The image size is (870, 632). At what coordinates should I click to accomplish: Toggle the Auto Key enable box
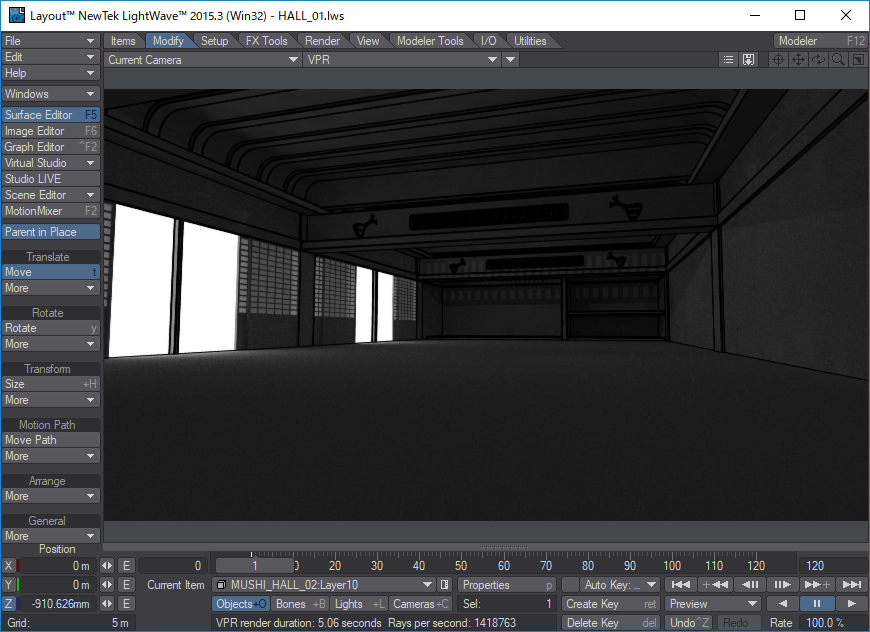coord(570,584)
